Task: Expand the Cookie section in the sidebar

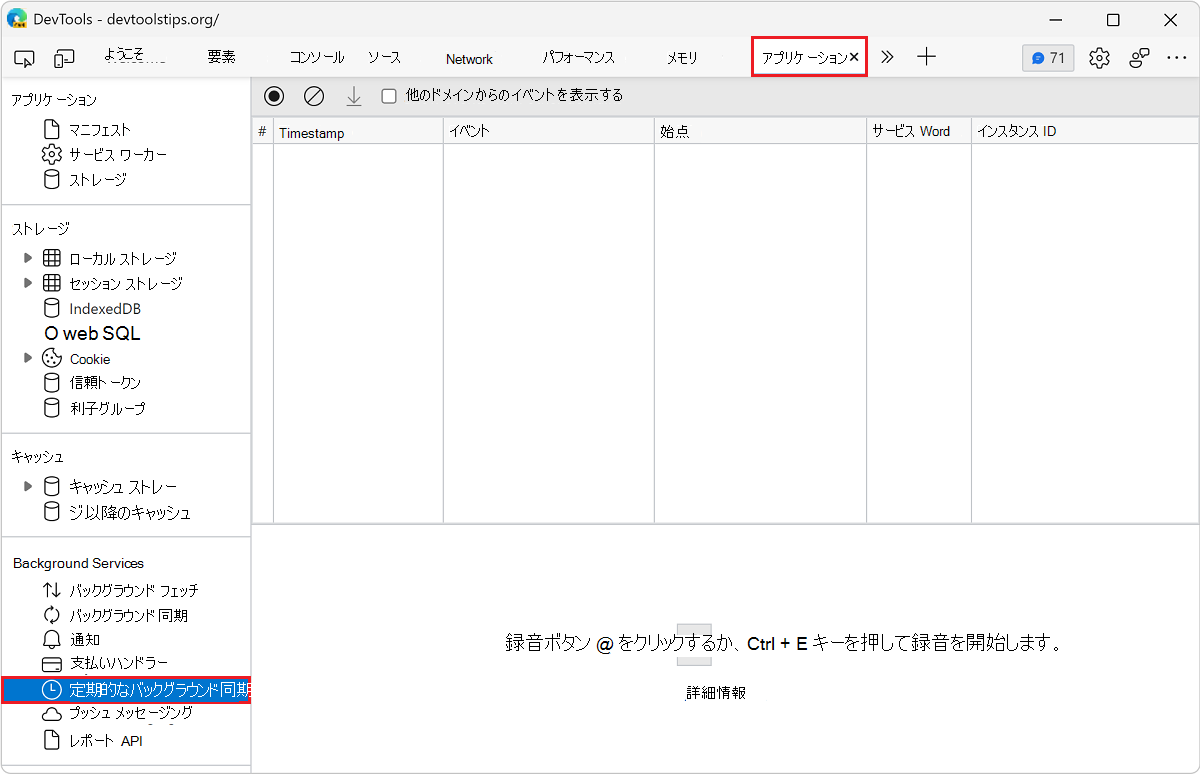Action: coord(27,358)
